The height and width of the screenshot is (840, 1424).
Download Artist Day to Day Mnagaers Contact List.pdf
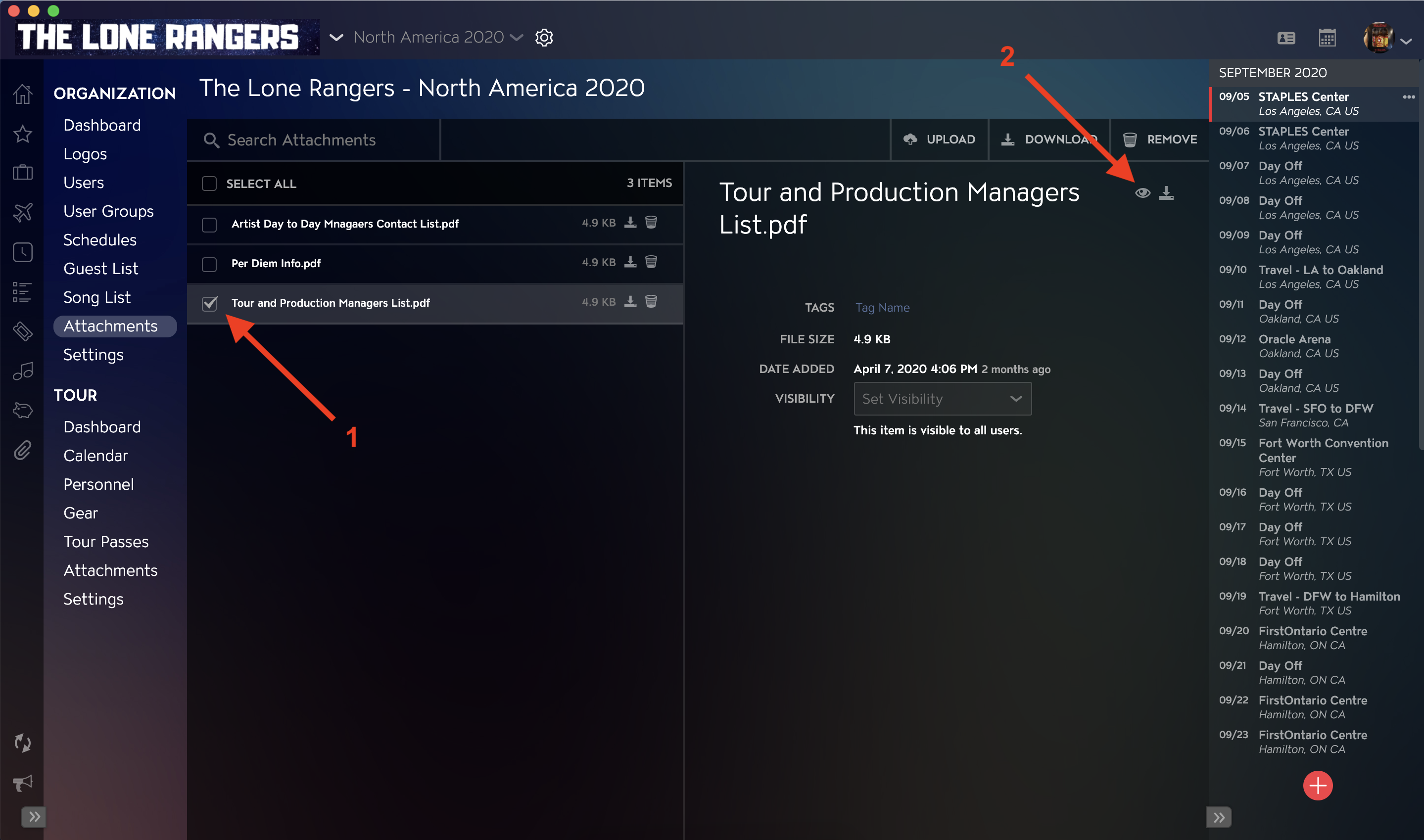[x=630, y=223]
